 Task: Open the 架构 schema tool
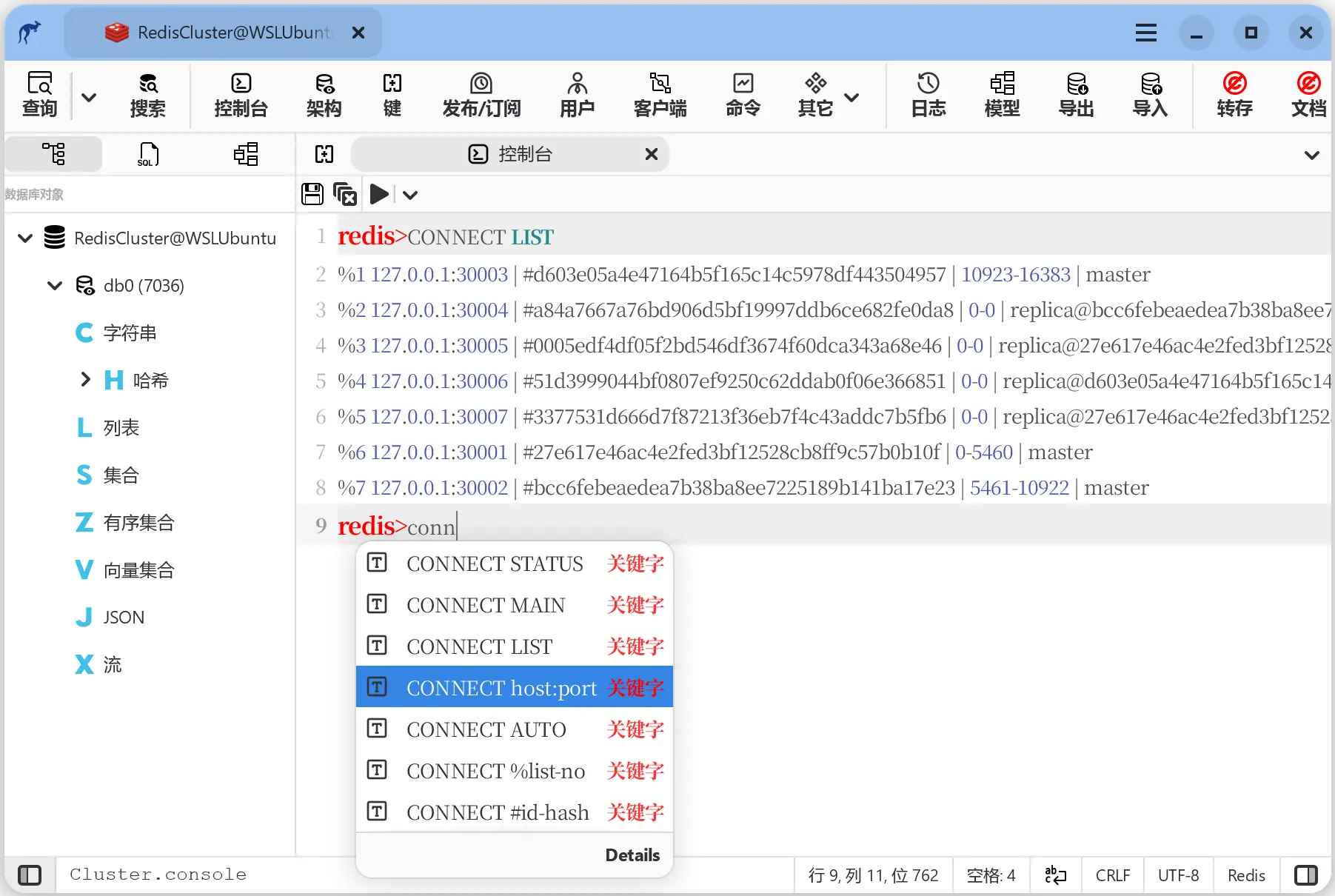coord(324,95)
